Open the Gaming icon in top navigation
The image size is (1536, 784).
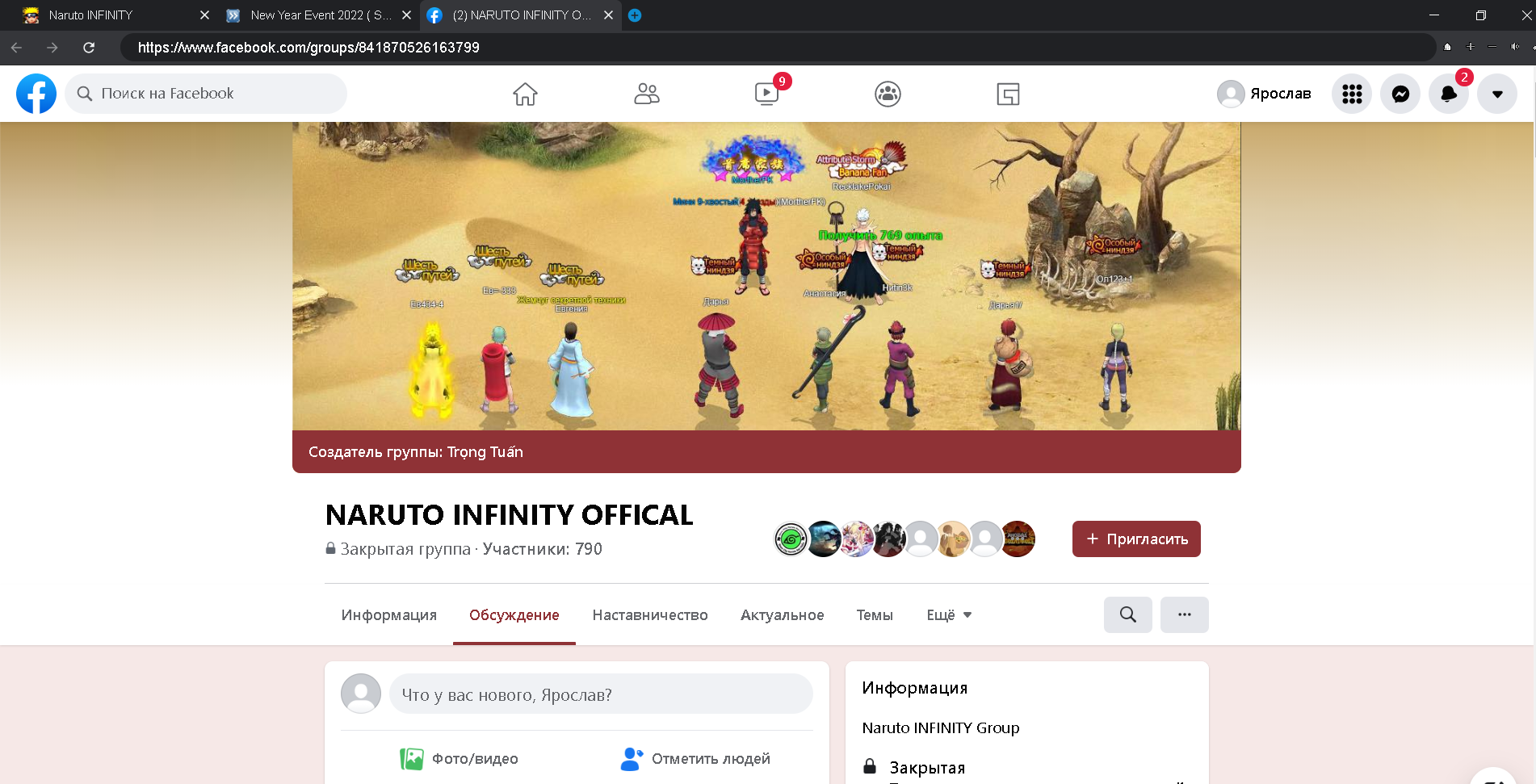(1008, 94)
